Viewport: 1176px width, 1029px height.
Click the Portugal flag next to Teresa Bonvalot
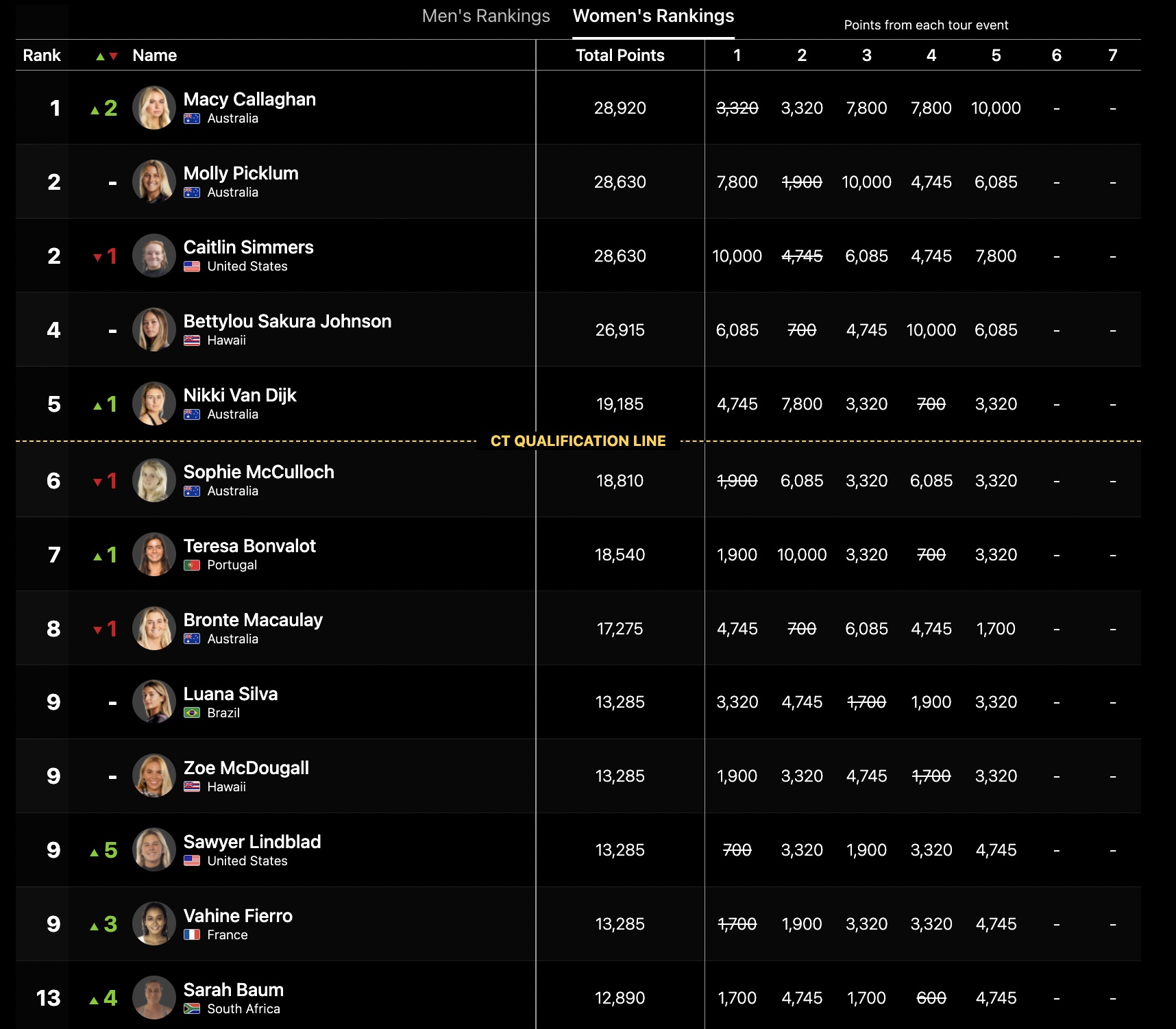click(192, 565)
